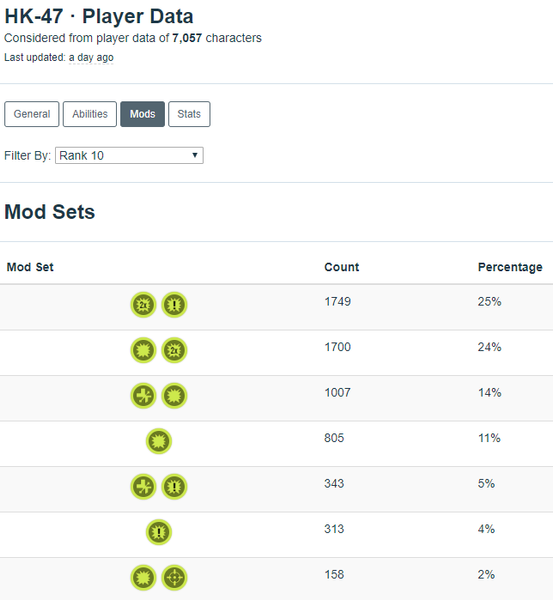Select the Mods tab

(142, 114)
